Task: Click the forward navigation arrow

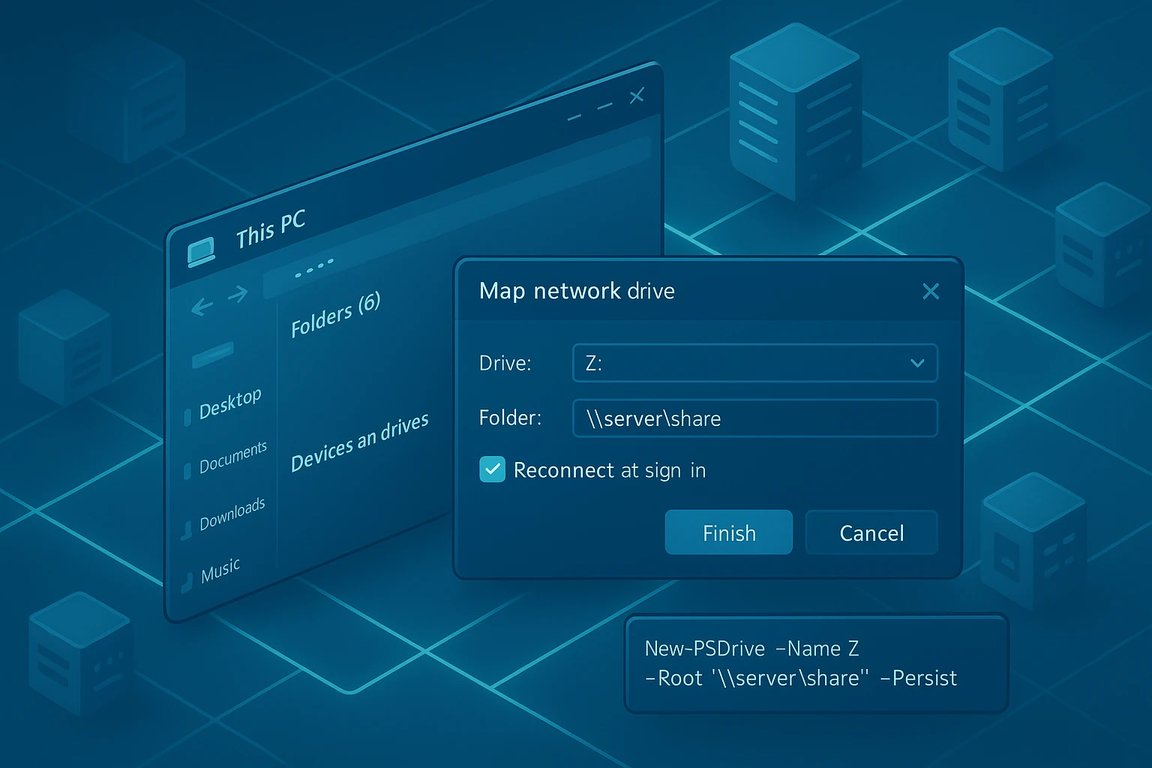Action: coord(238,297)
